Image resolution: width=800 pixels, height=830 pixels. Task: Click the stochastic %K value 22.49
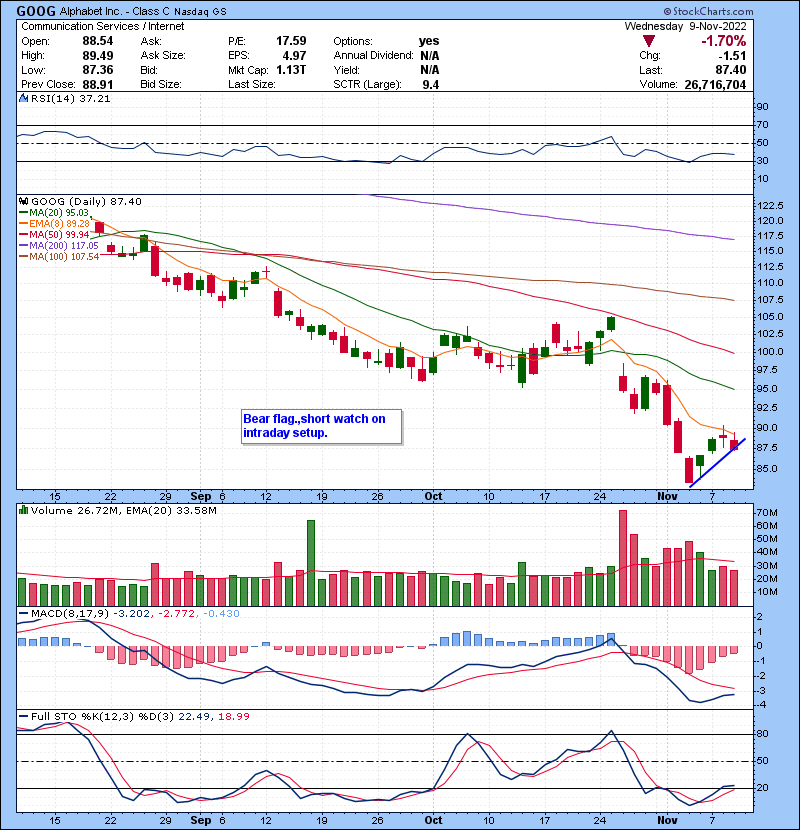pyautogui.click(x=193, y=716)
